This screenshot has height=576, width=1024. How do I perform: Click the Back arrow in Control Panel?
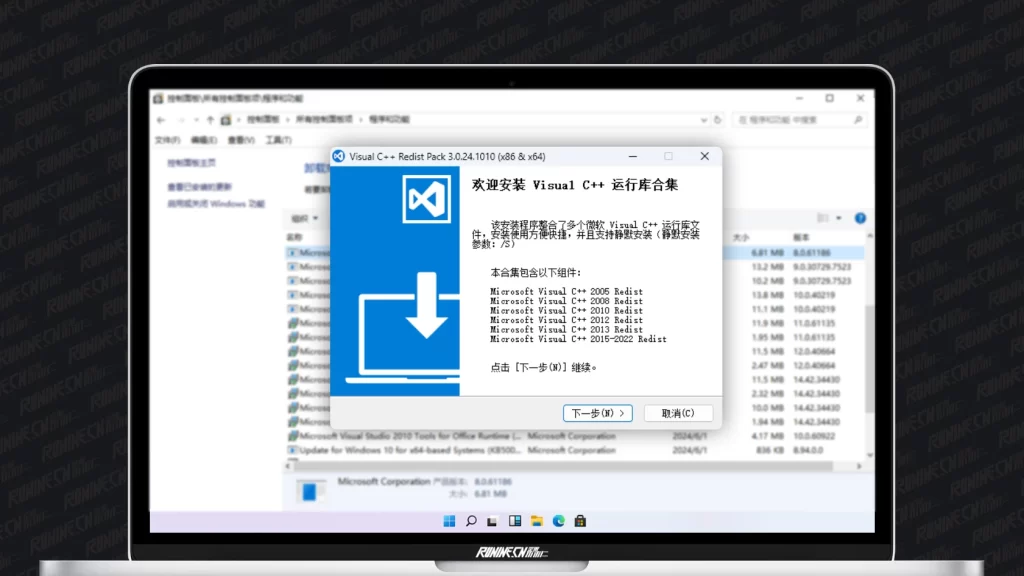click(160, 120)
